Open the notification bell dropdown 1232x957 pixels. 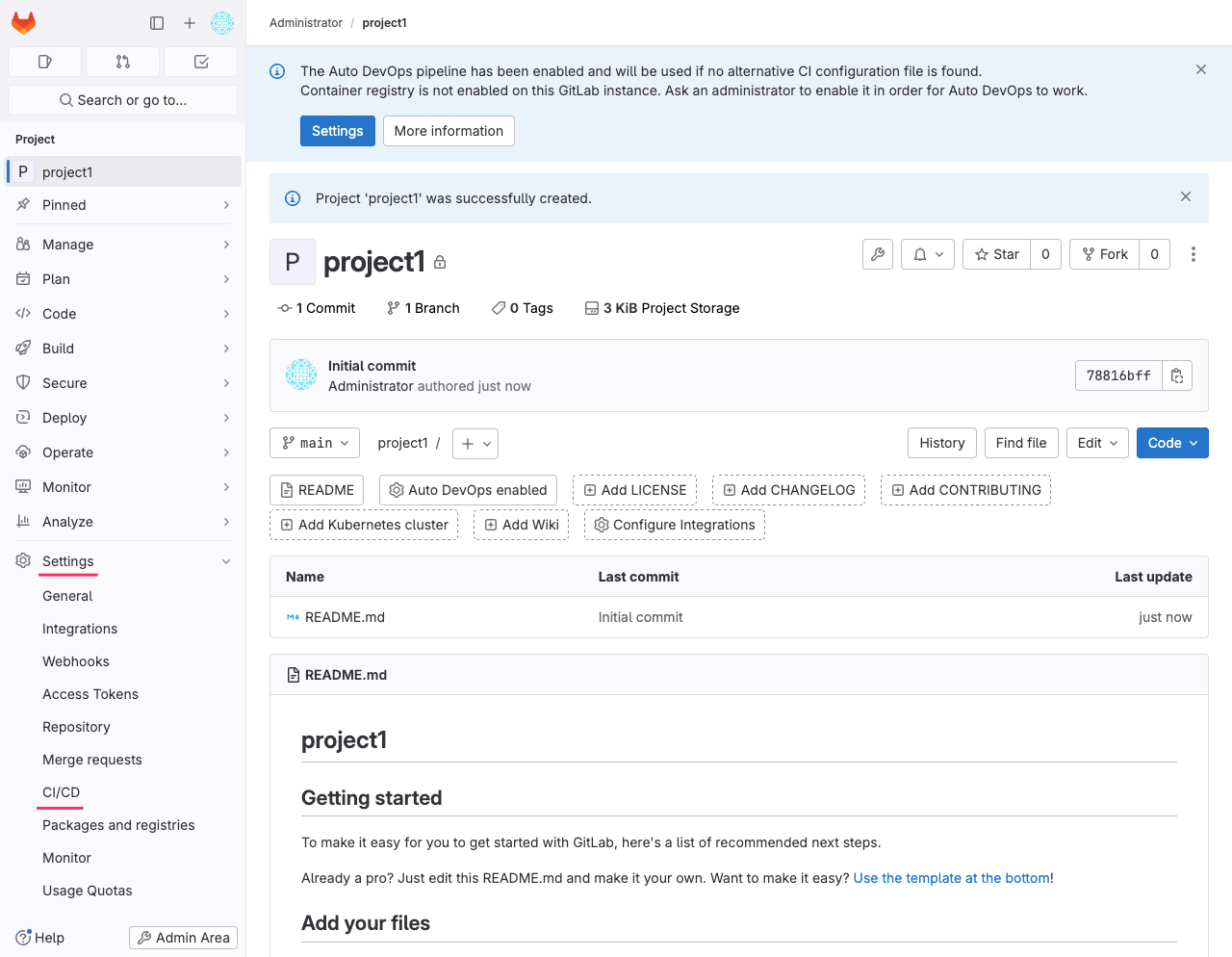tap(928, 254)
